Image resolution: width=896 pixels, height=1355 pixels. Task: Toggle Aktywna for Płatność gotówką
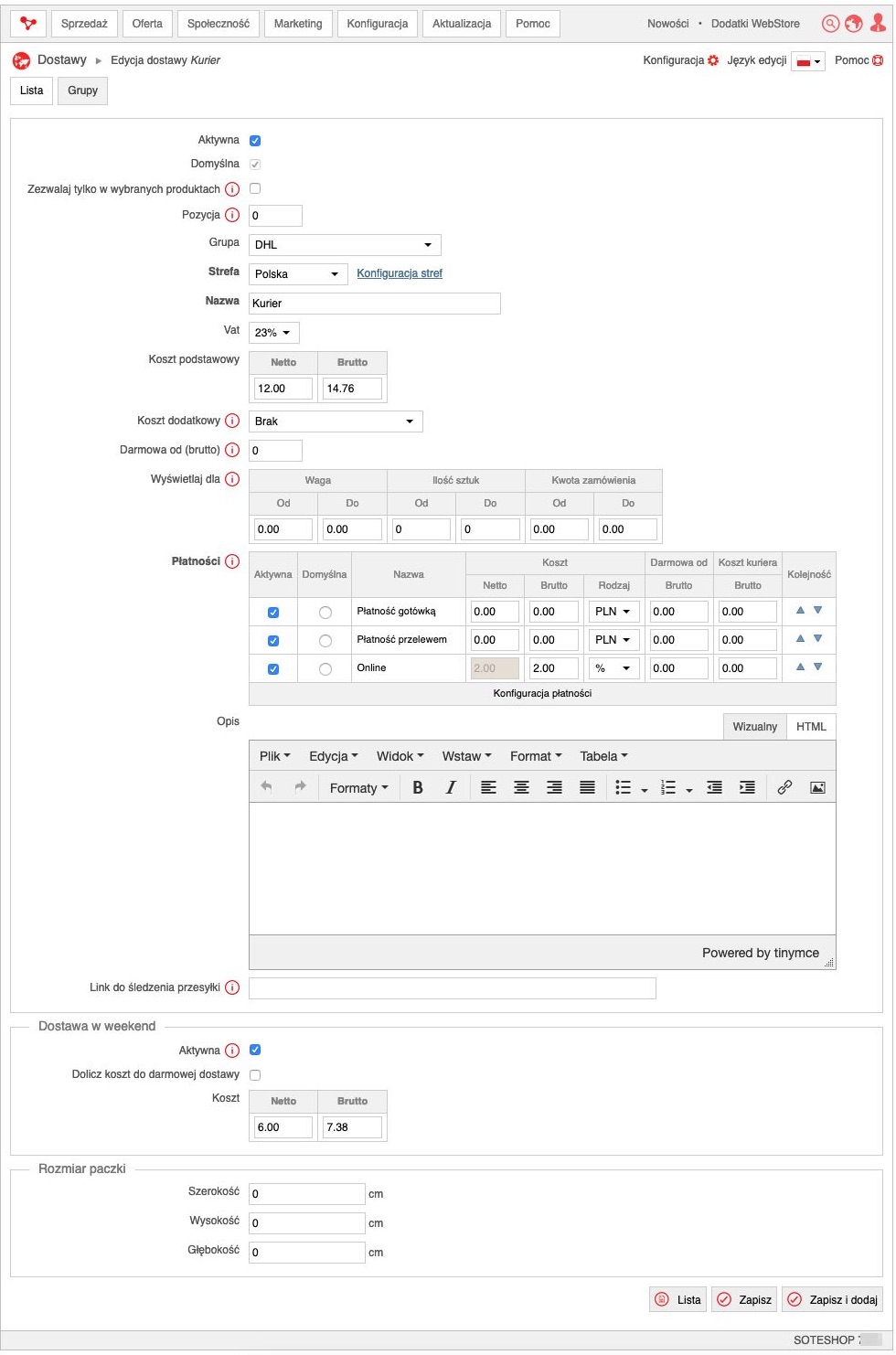coord(272,613)
